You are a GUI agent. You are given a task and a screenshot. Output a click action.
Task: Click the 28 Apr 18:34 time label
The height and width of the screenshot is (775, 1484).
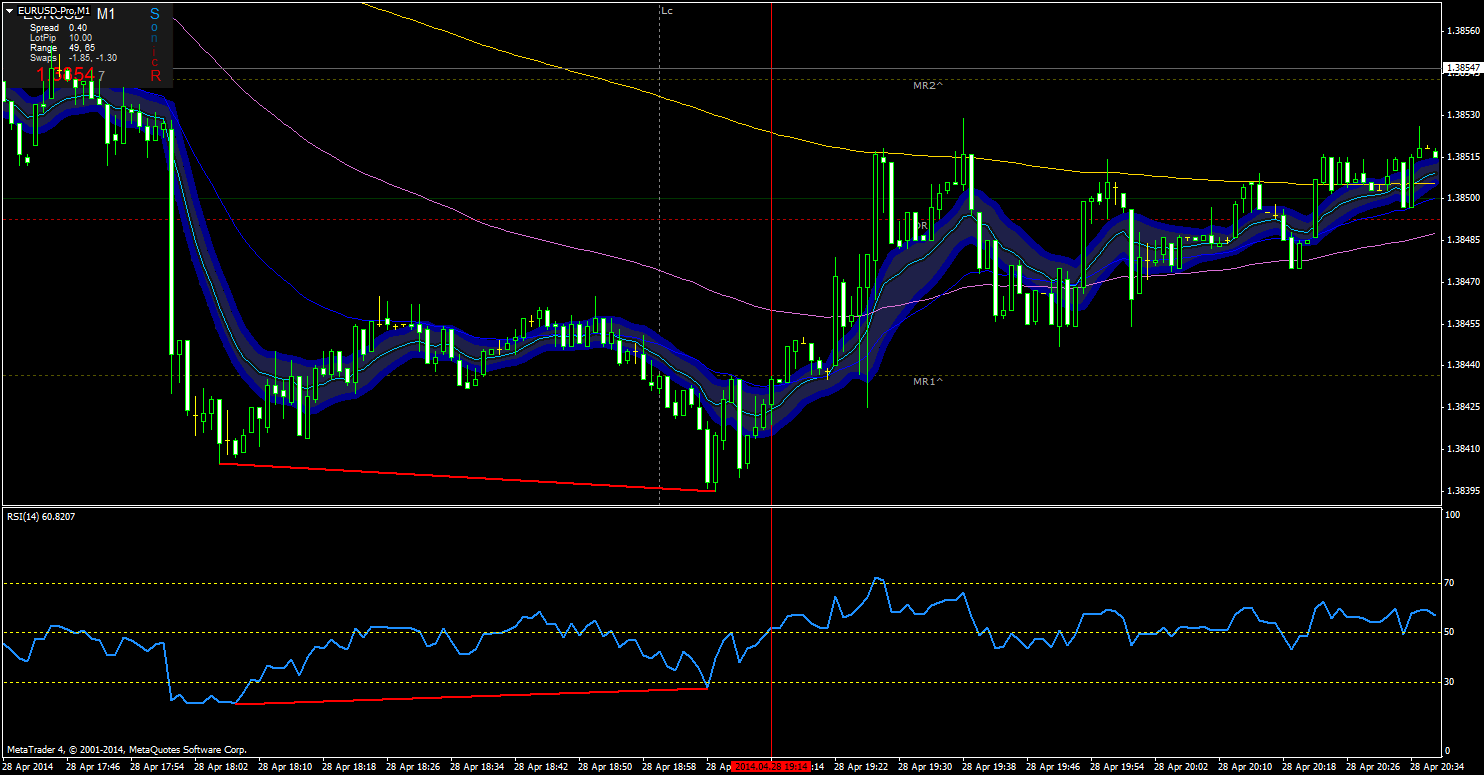476,767
